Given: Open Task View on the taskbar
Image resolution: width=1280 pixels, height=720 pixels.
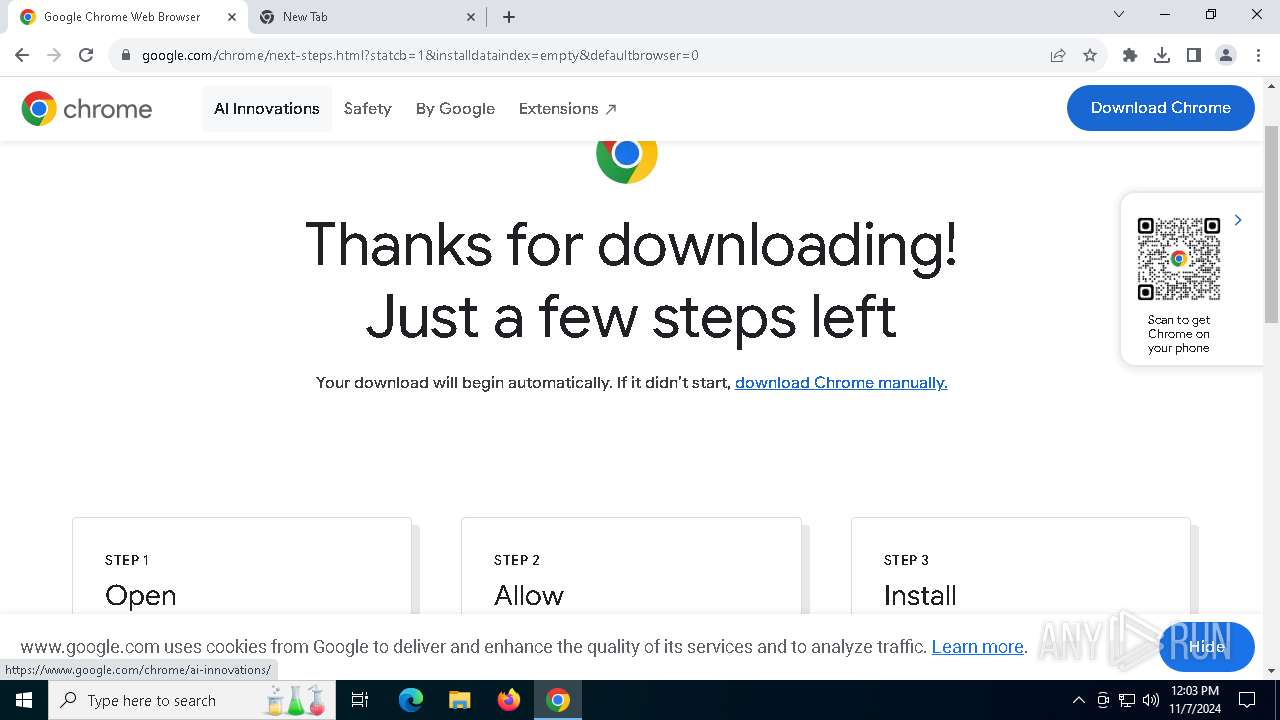Looking at the screenshot, I should [360, 700].
